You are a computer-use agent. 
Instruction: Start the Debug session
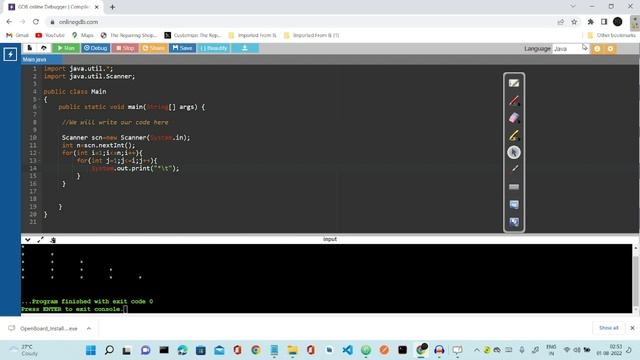(x=96, y=48)
